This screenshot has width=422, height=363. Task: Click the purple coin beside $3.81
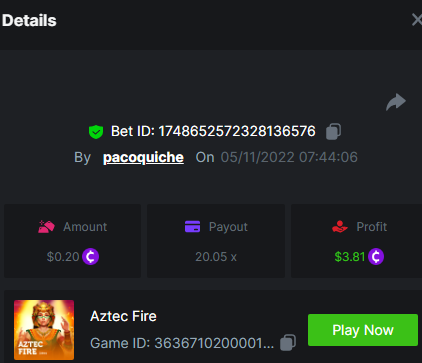point(376,257)
